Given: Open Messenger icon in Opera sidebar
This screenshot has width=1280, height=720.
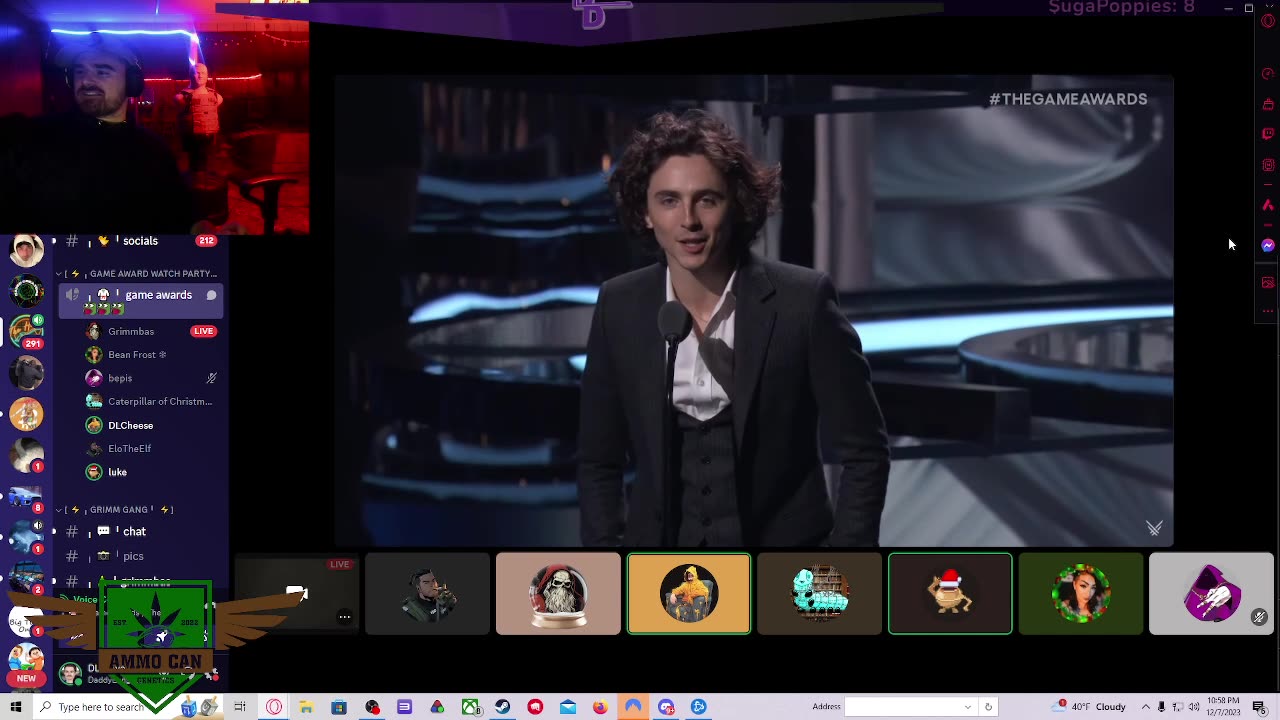Looking at the screenshot, I should pyautogui.click(x=1268, y=245).
